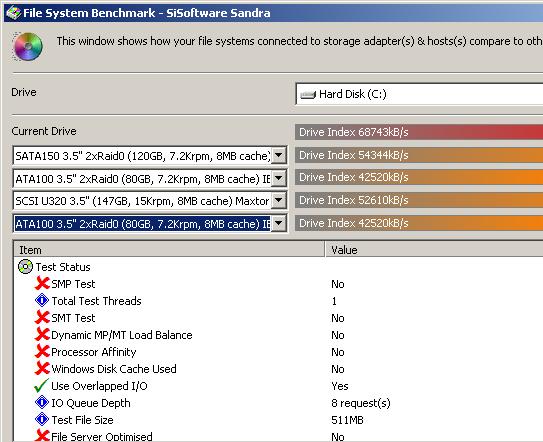Select the Test File Size row
Screen dimensions: 543x442
coord(278,420)
